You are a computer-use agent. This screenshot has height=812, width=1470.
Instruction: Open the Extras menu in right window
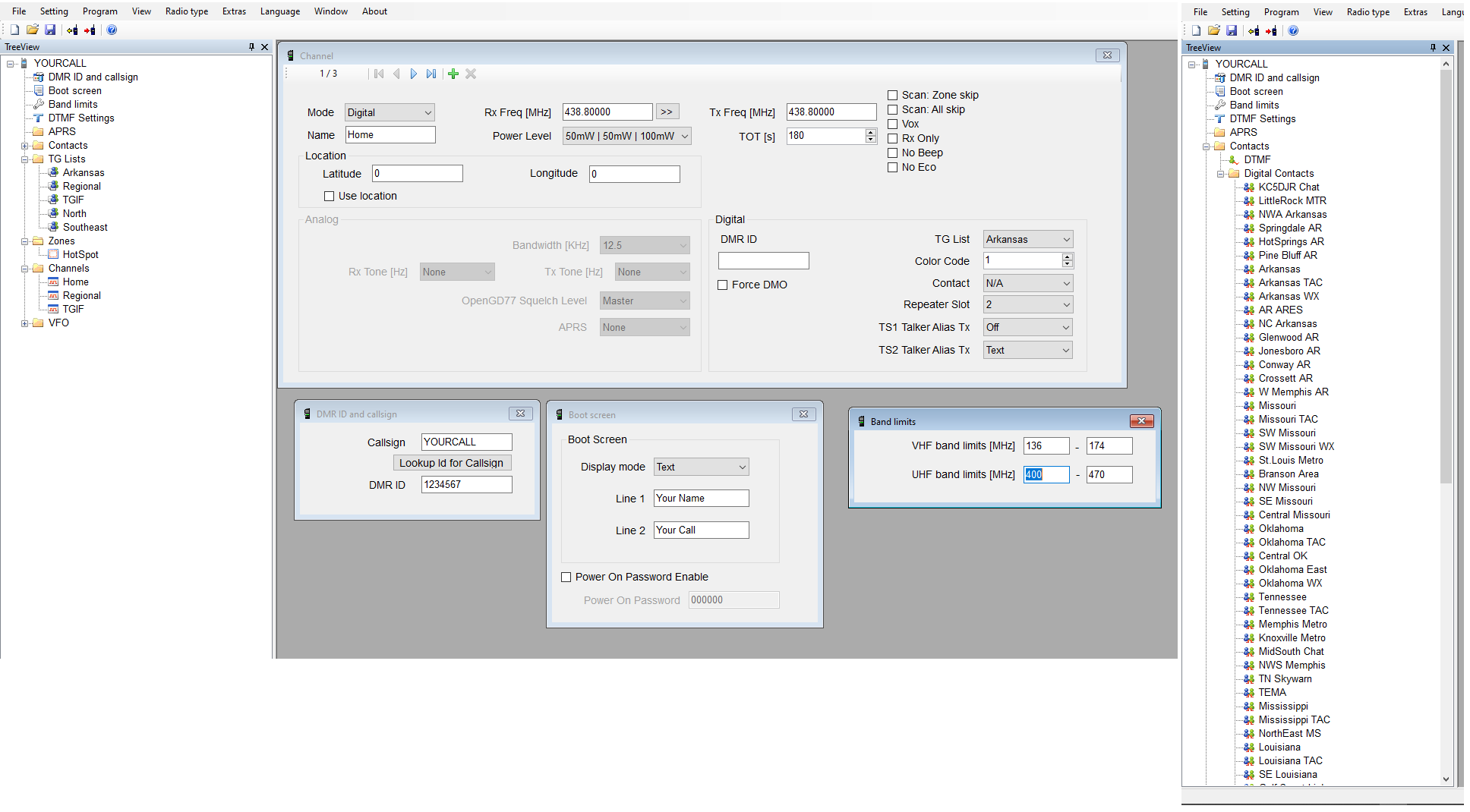tap(1415, 12)
